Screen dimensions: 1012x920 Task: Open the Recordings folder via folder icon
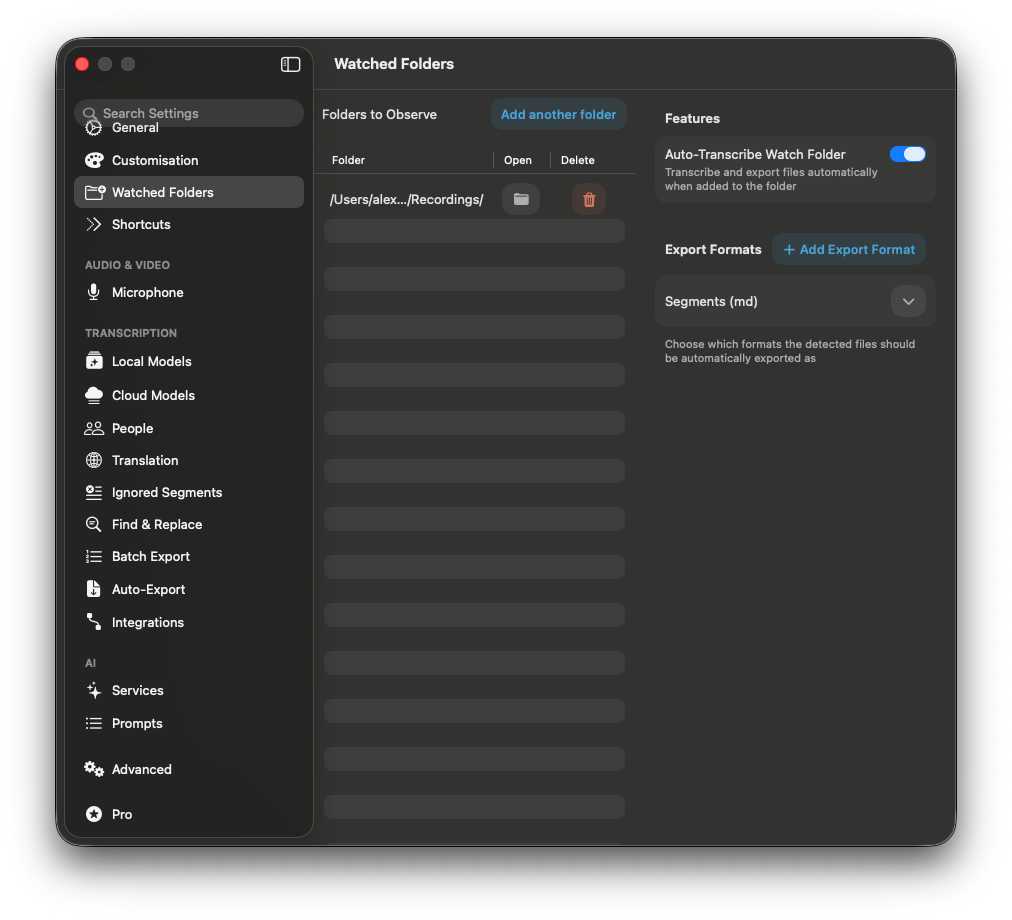(x=521, y=199)
